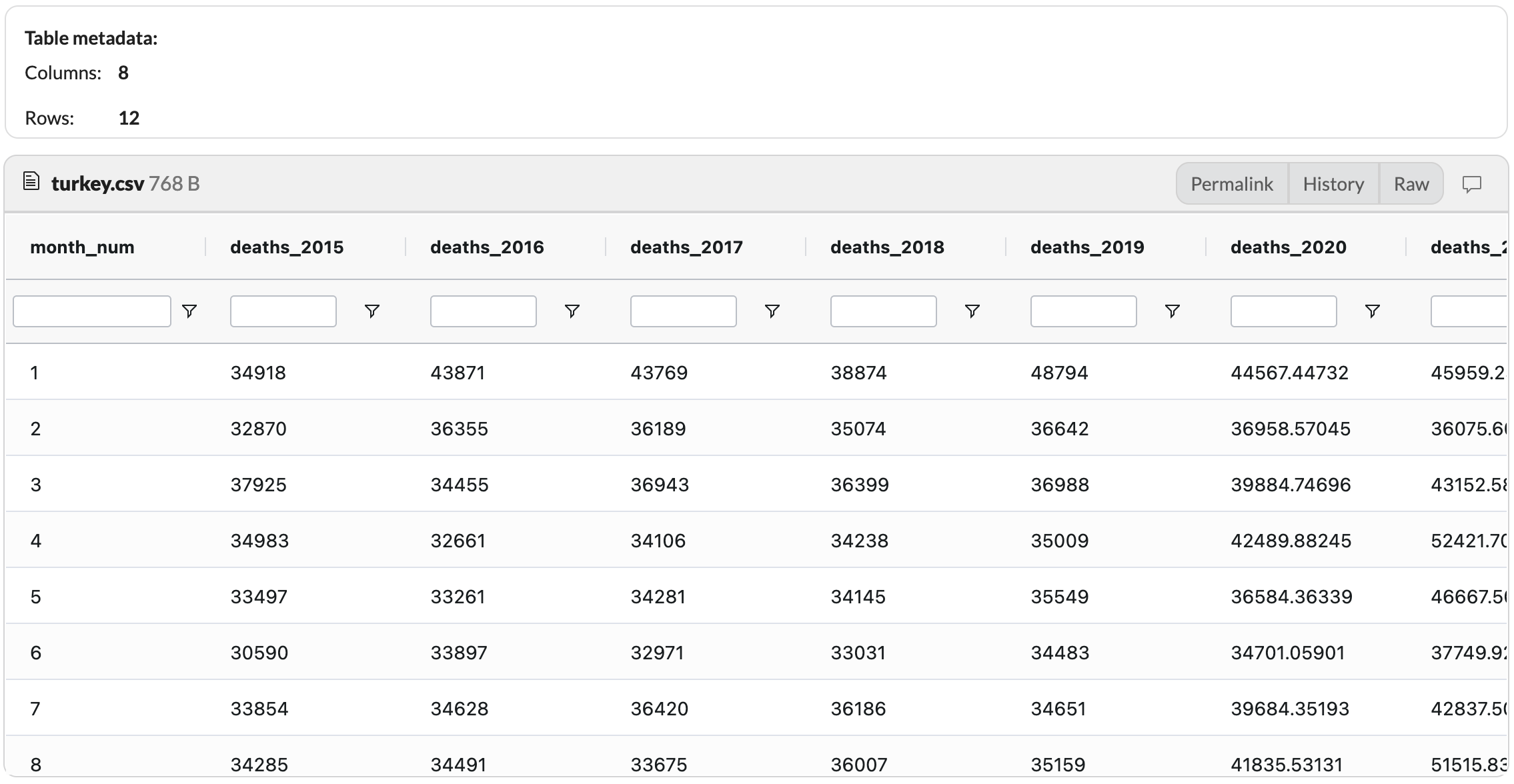Click the deaths_2015 filter funnel icon
This screenshot has width=1514, height=784.
point(372,311)
